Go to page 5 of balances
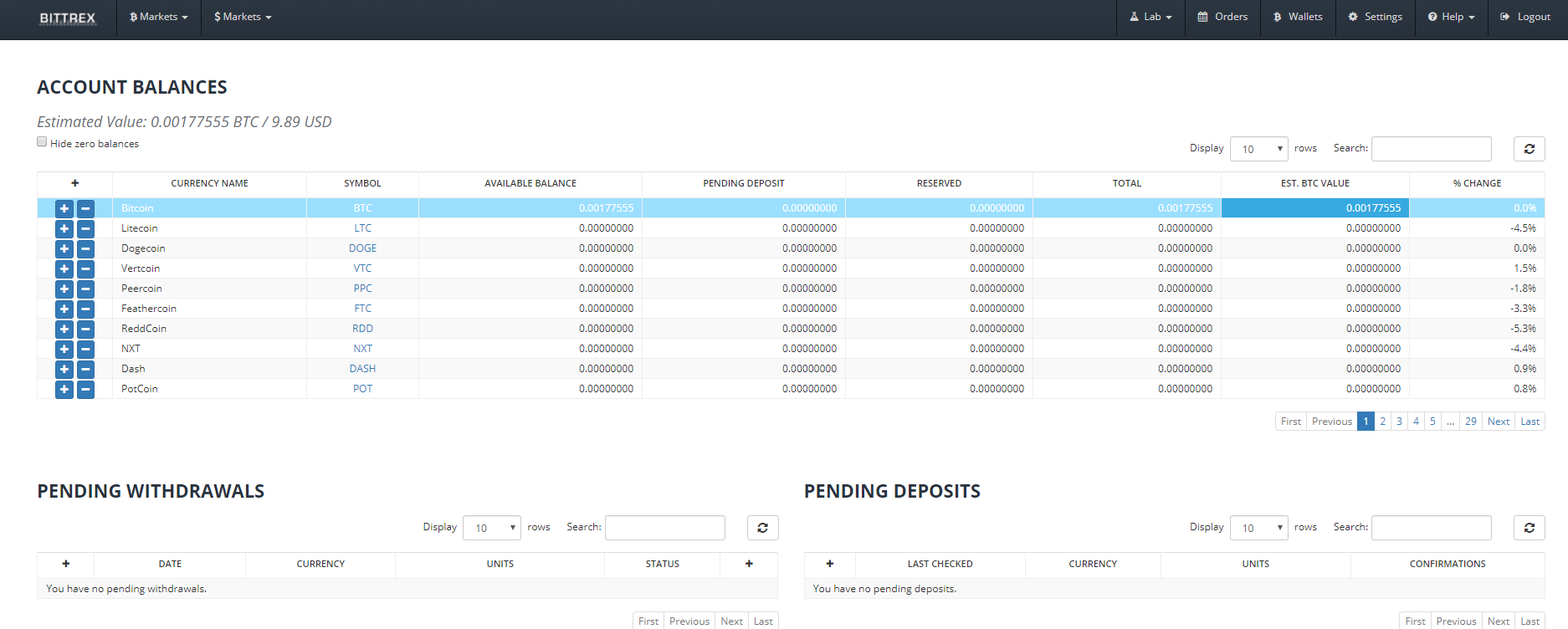This screenshot has width=1568, height=629. [1432, 422]
